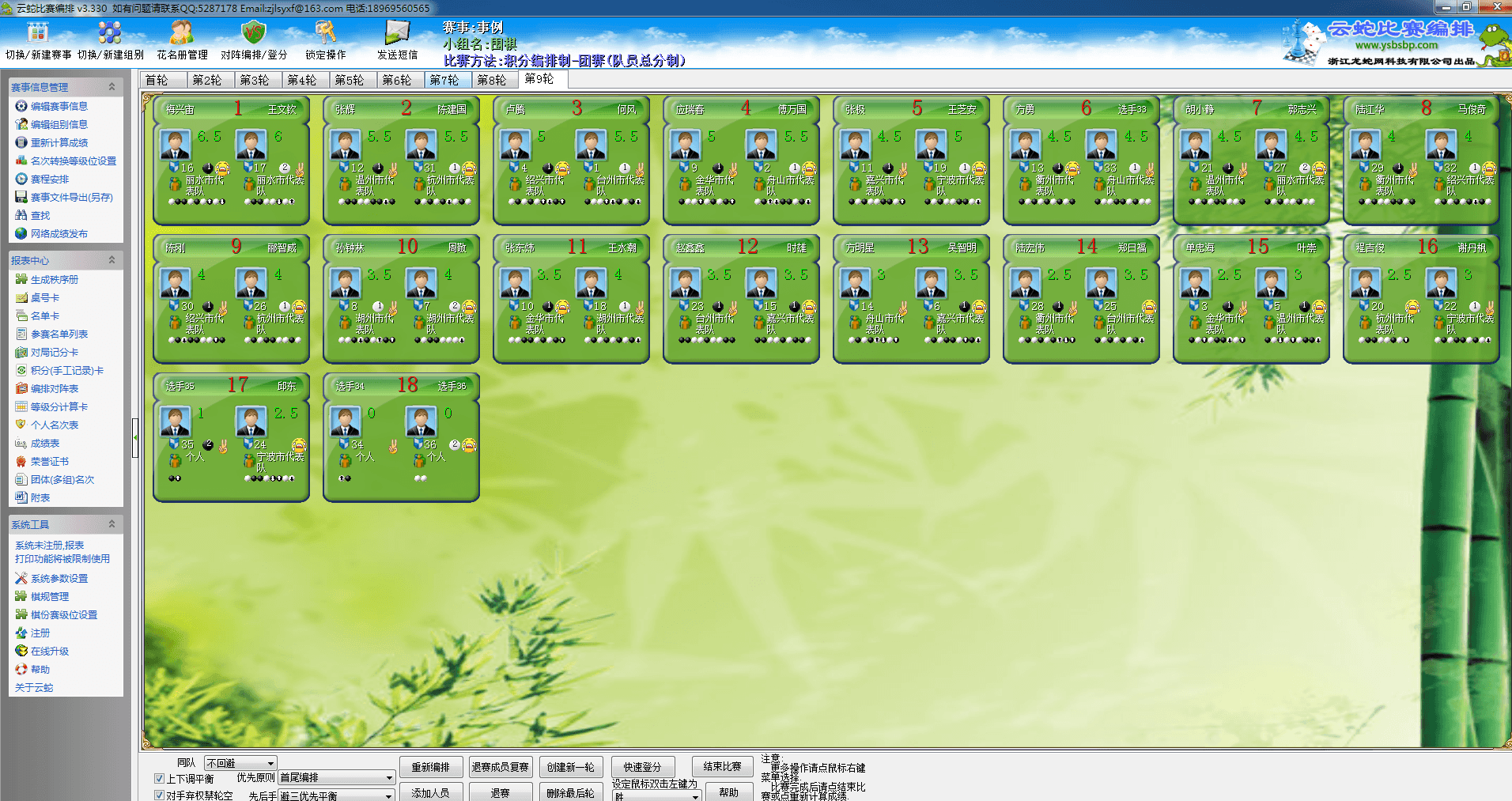1512x801 pixels.
Task: Select table 10 card 孙钟林 vs 周箴
Action: coord(401,299)
